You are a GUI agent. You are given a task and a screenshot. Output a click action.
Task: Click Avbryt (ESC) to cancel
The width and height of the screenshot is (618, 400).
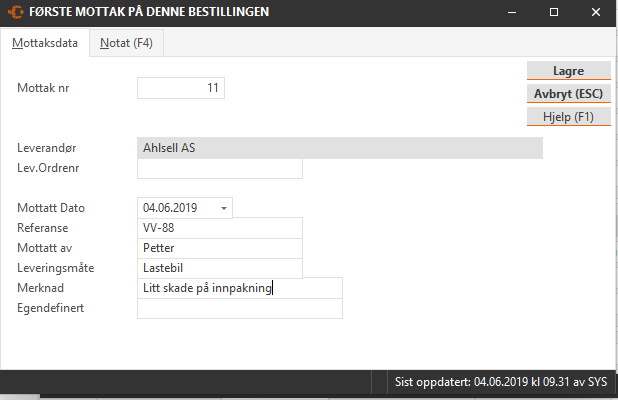pyautogui.click(x=568, y=94)
